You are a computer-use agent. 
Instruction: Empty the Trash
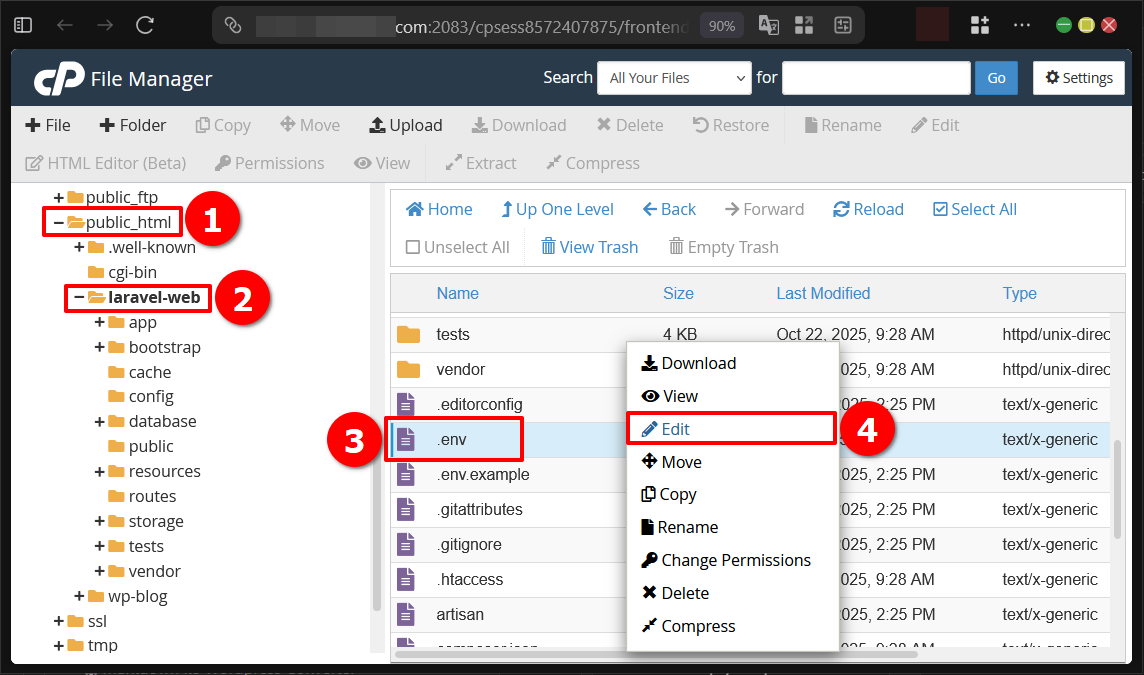pos(723,246)
